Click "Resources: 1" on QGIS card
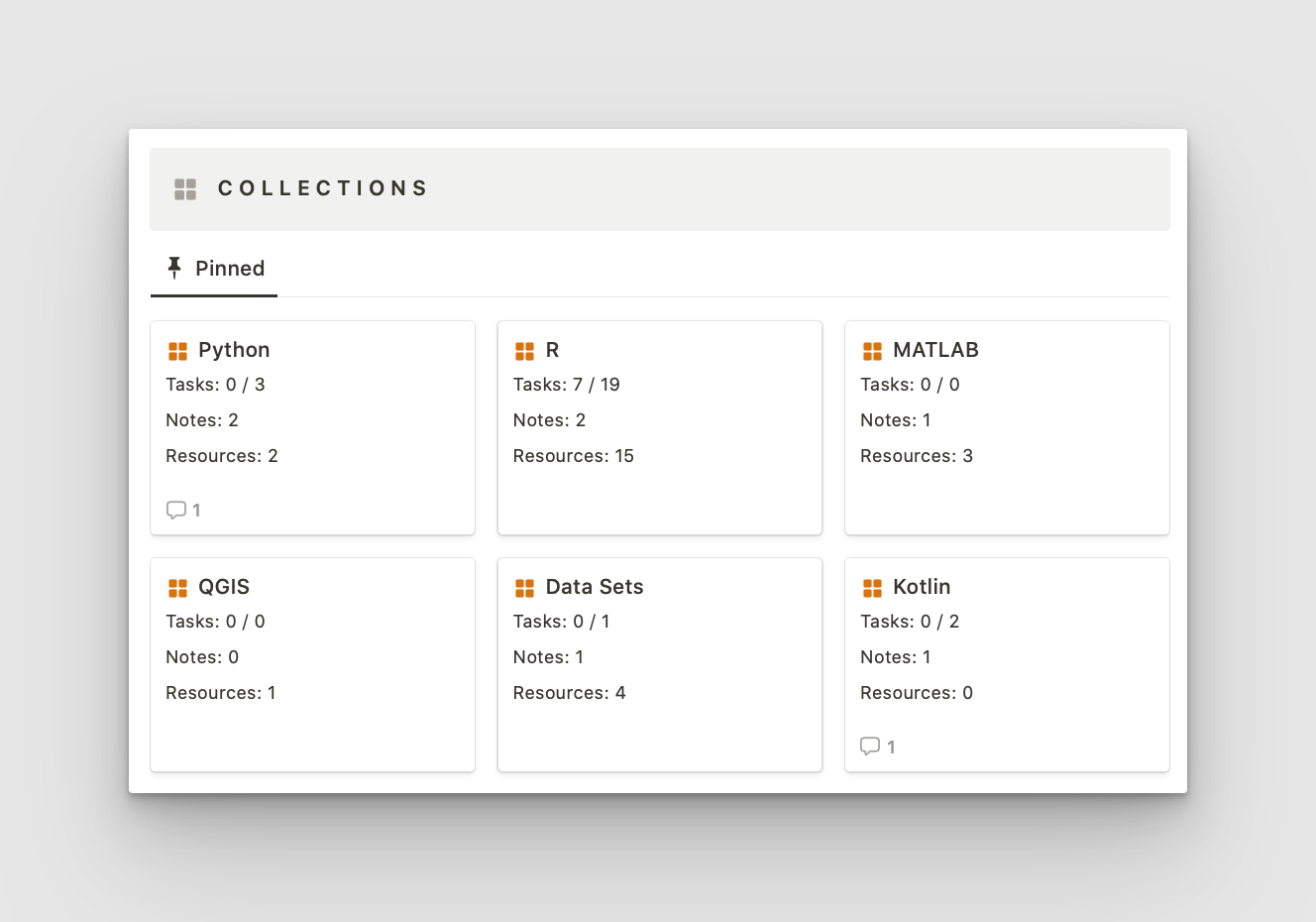This screenshot has width=1316, height=922. point(221,693)
